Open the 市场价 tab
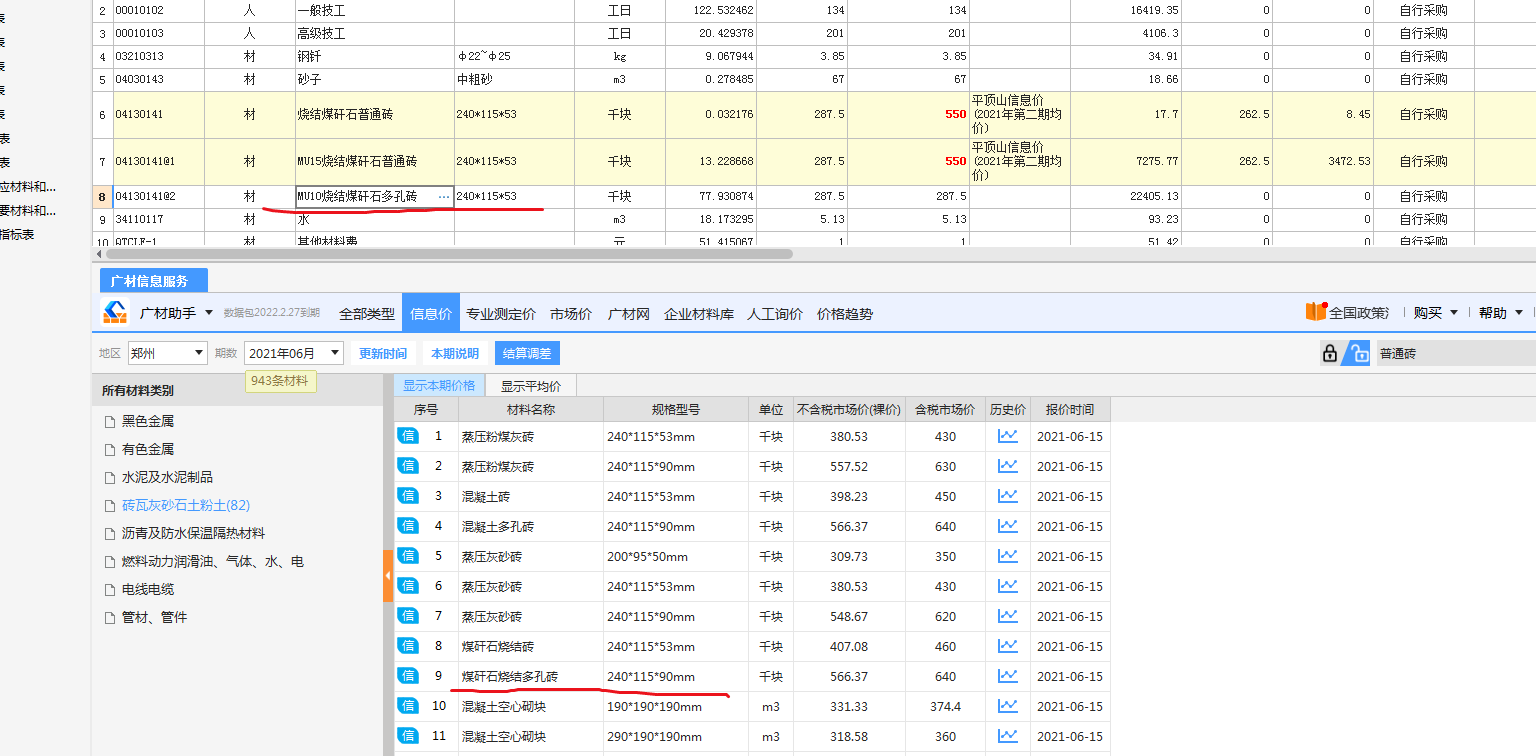Screen dimensions: 1536x756 click(x=571, y=313)
